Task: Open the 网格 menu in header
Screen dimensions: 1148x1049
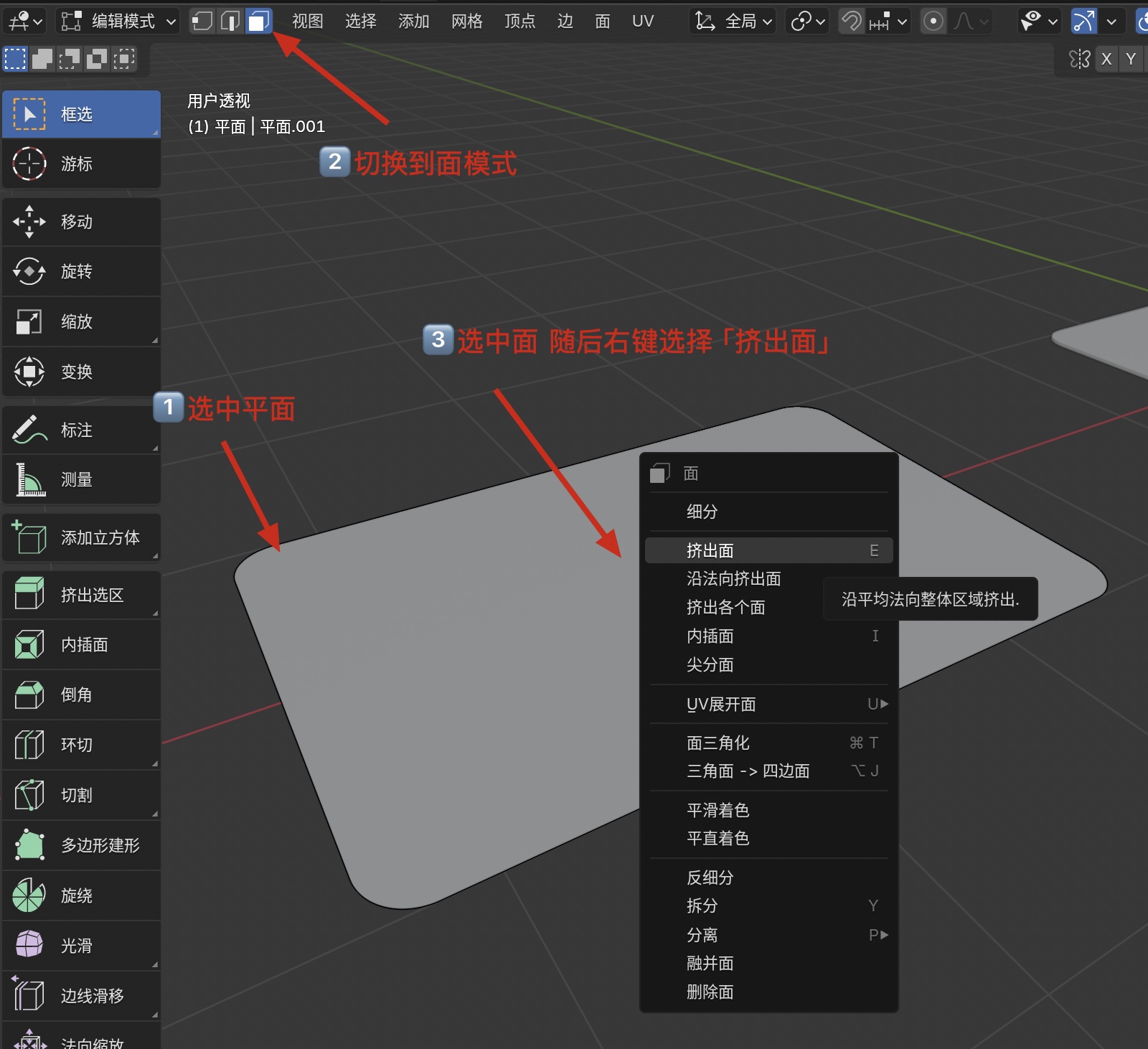Action: tap(466, 22)
